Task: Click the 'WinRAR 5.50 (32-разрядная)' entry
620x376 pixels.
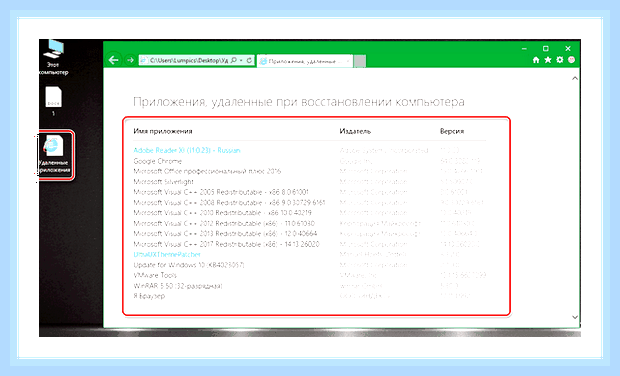Action: click(x=178, y=286)
